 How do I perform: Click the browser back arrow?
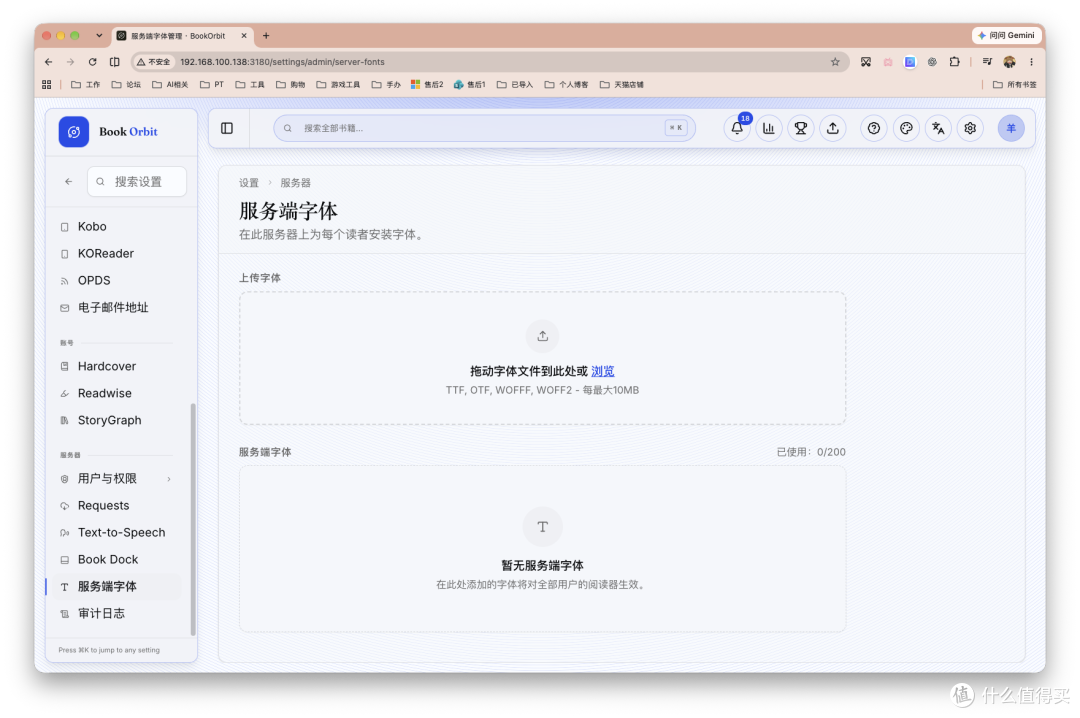48,62
